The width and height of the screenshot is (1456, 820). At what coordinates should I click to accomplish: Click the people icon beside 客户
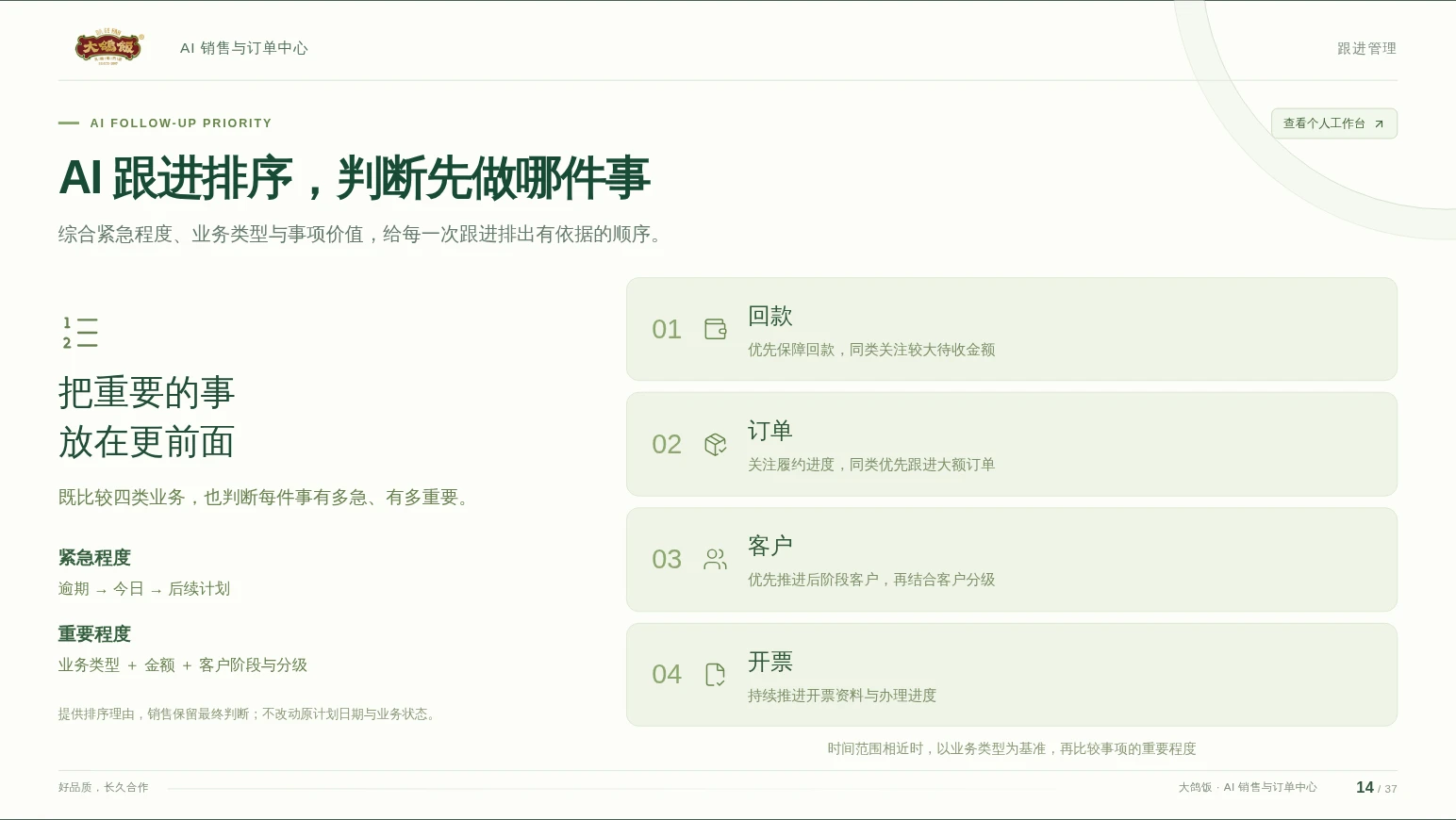pos(716,559)
